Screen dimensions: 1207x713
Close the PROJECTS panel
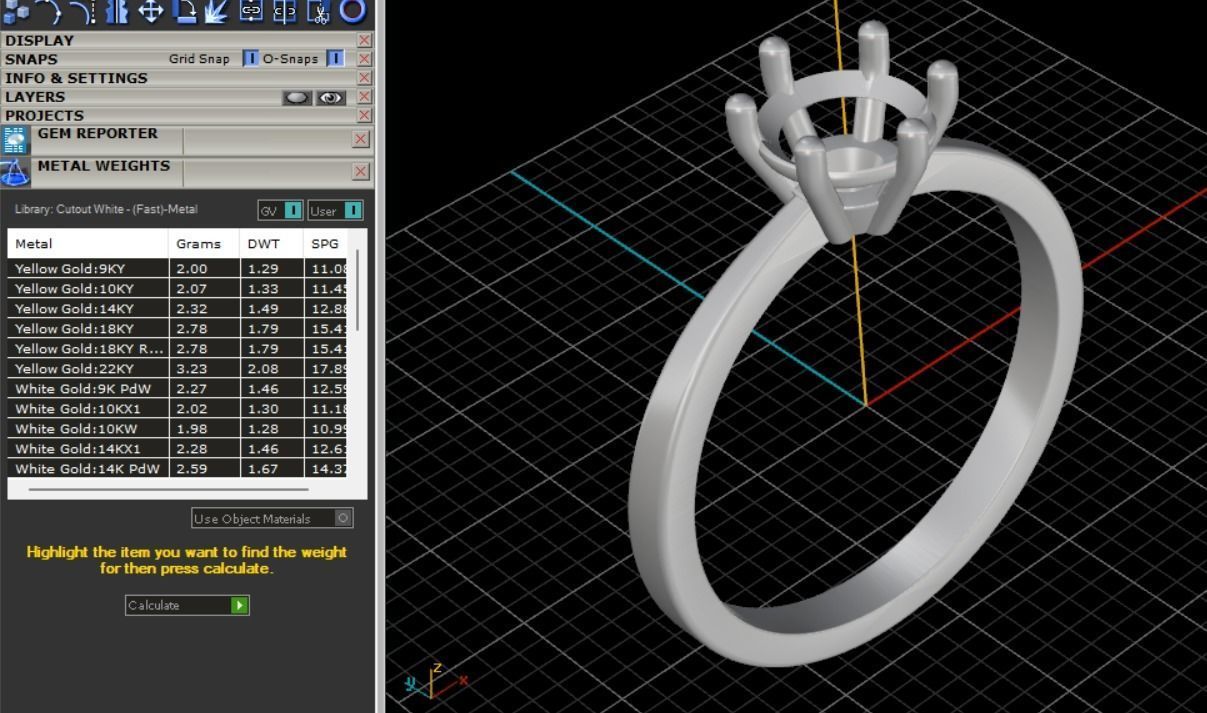coord(364,116)
